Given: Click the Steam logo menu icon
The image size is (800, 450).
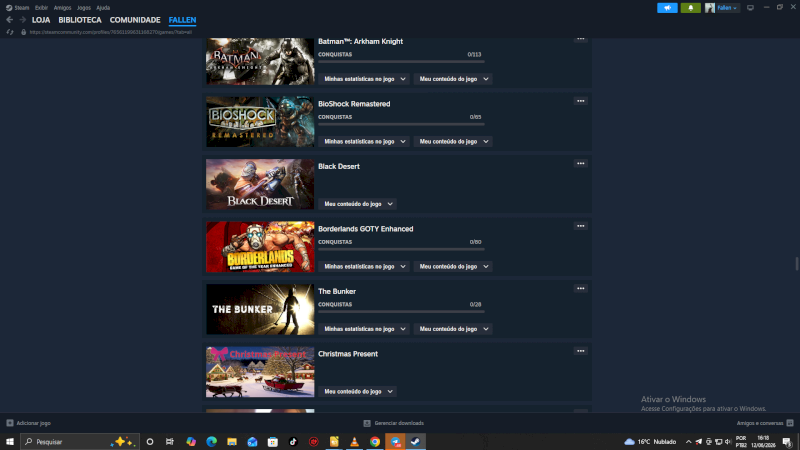Looking at the screenshot, I should [x=9, y=8].
